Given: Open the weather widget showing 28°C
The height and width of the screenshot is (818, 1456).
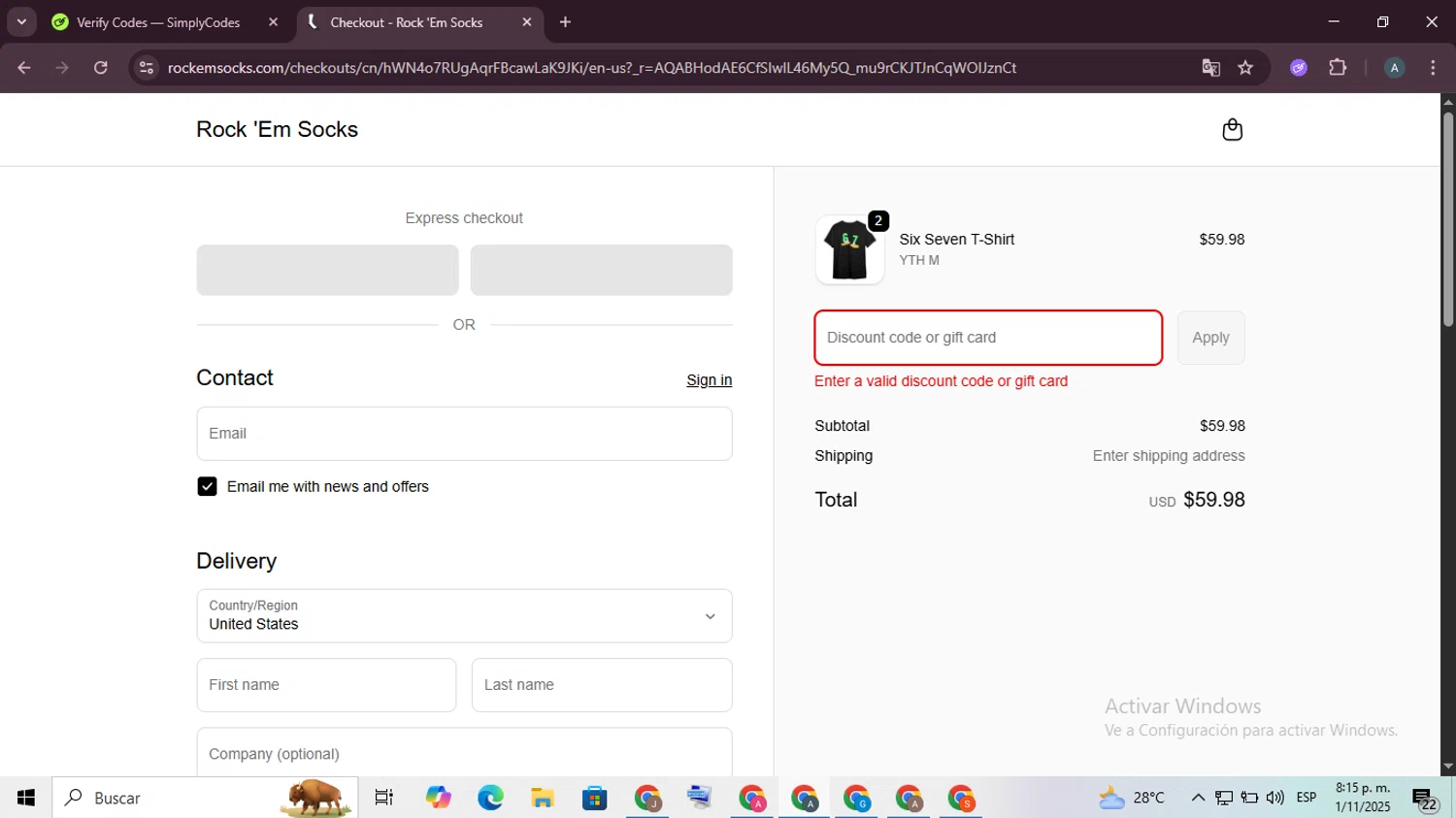Looking at the screenshot, I should 1132,798.
